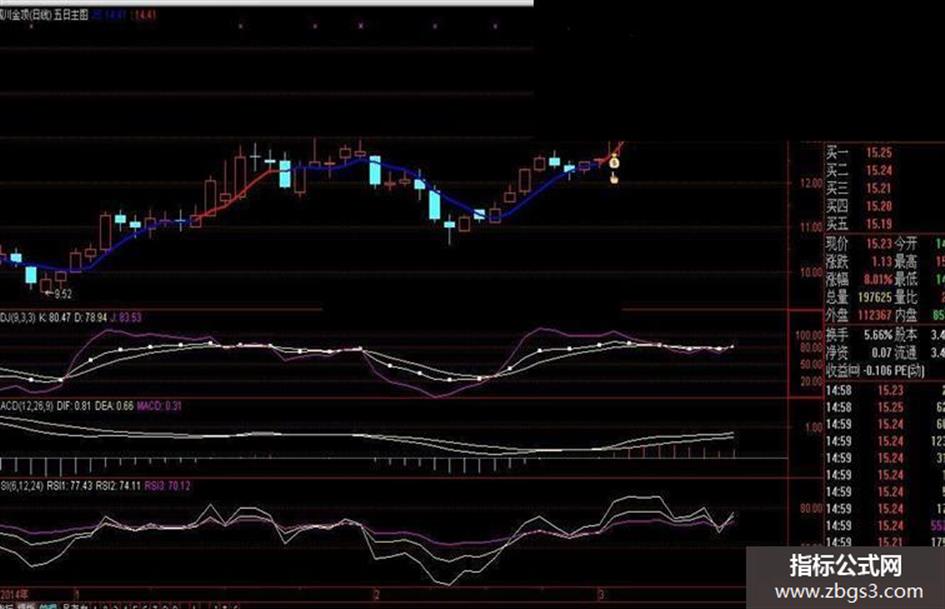Click the 涨跌 value 1.13
The height and width of the screenshot is (609, 945).
[x=882, y=262]
